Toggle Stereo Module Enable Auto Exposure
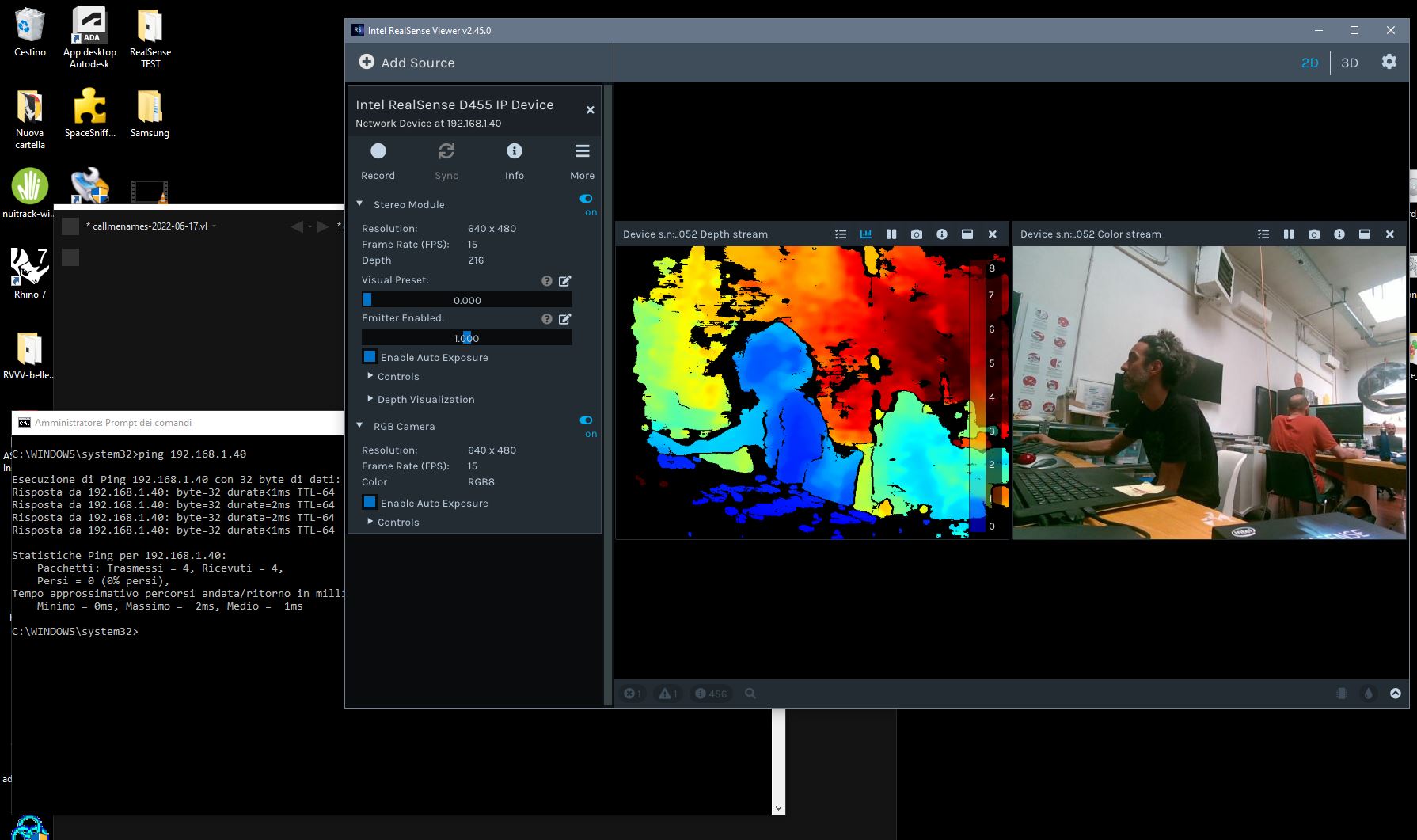The height and width of the screenshot is (840, 1417). click(370, 357)
